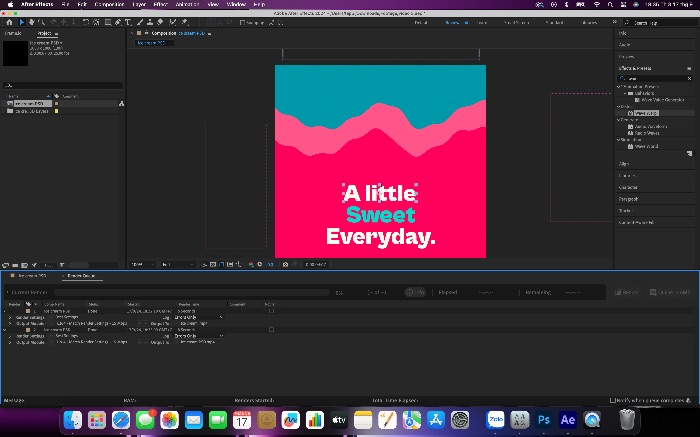Select the Rectangle shape tool
Screen dimensions: 700x437
tap(108, 22)
